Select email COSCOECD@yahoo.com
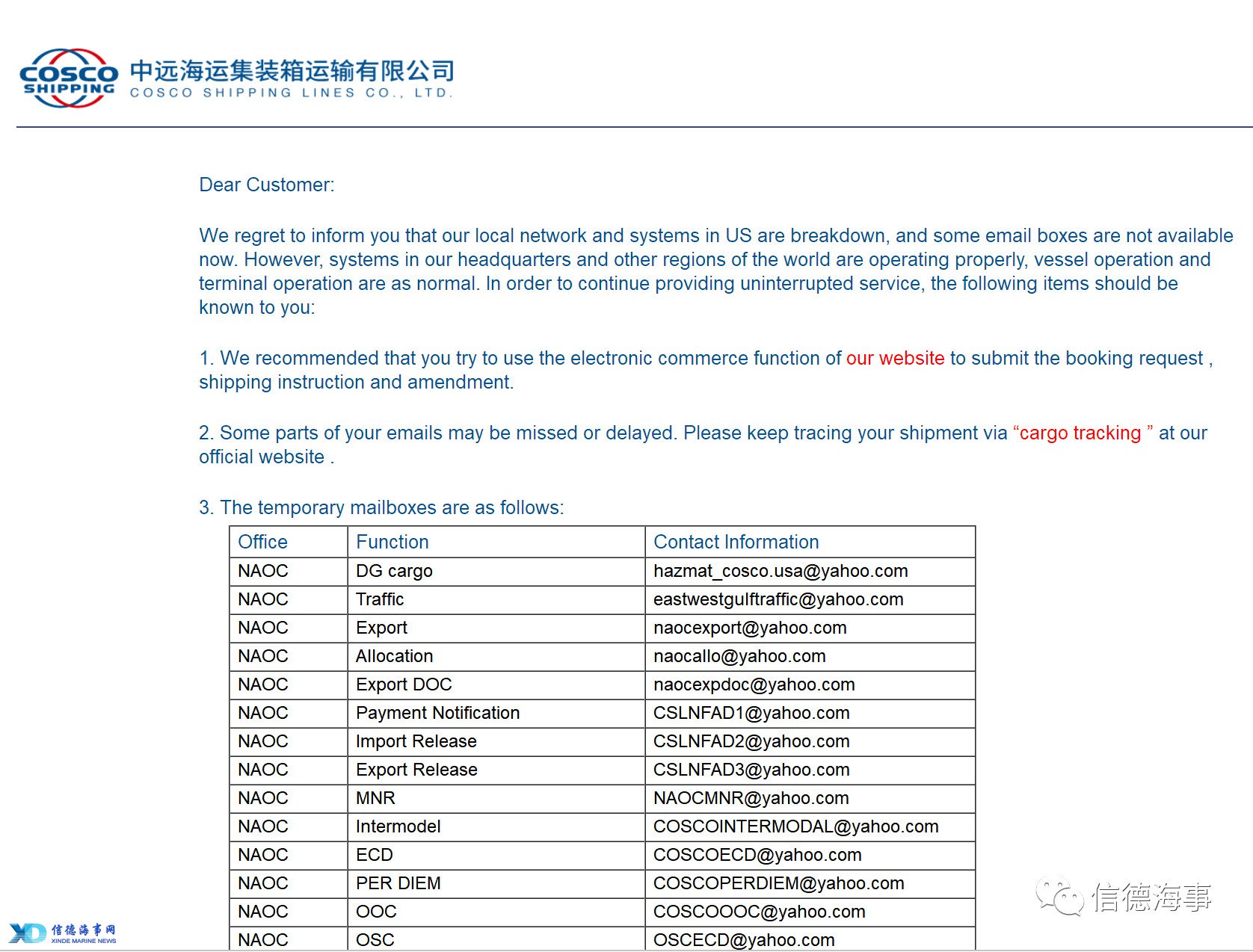Viewport: 1253px width, 952px height. 757,855
